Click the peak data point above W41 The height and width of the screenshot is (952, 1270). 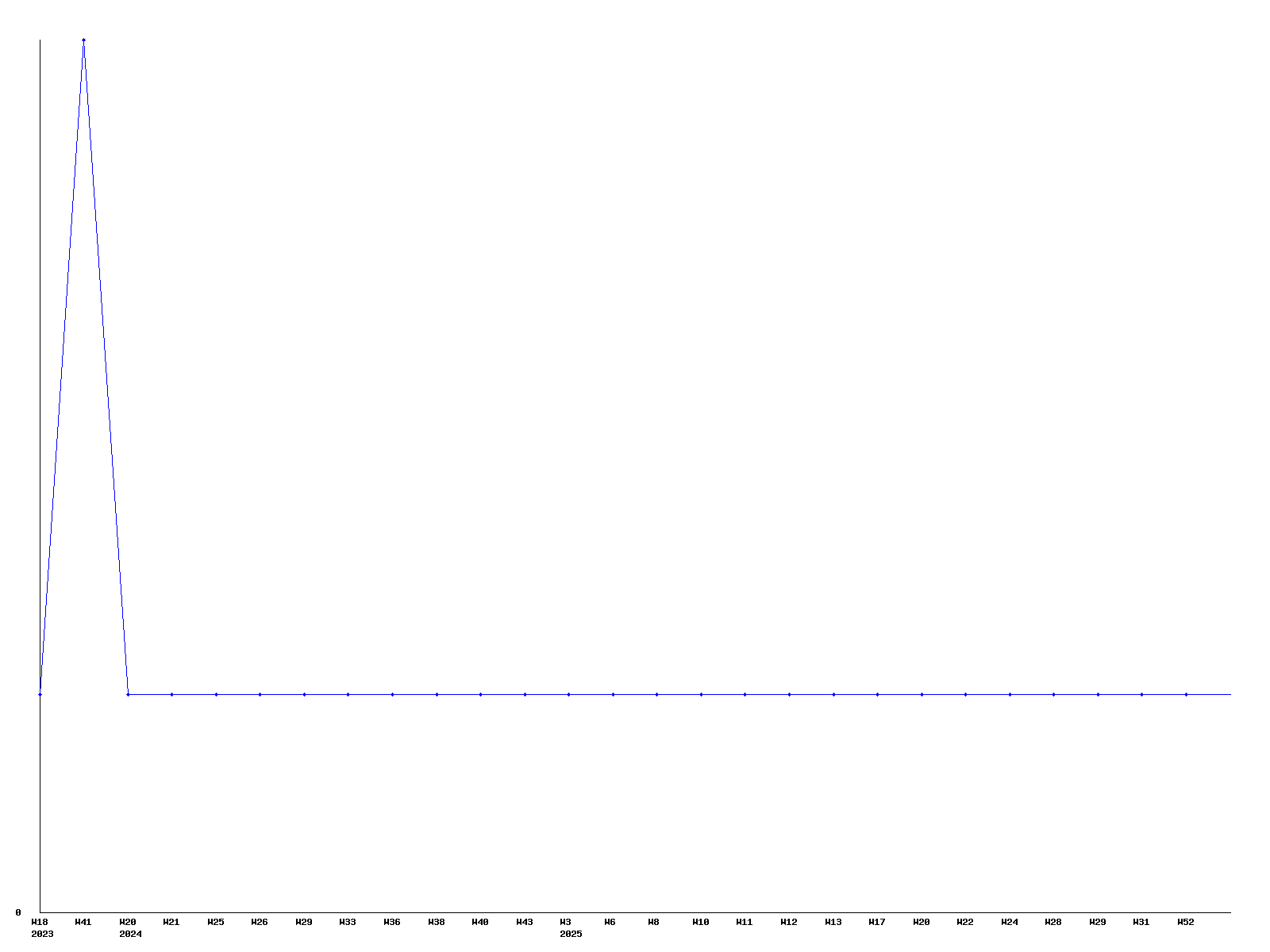point(83,40)
